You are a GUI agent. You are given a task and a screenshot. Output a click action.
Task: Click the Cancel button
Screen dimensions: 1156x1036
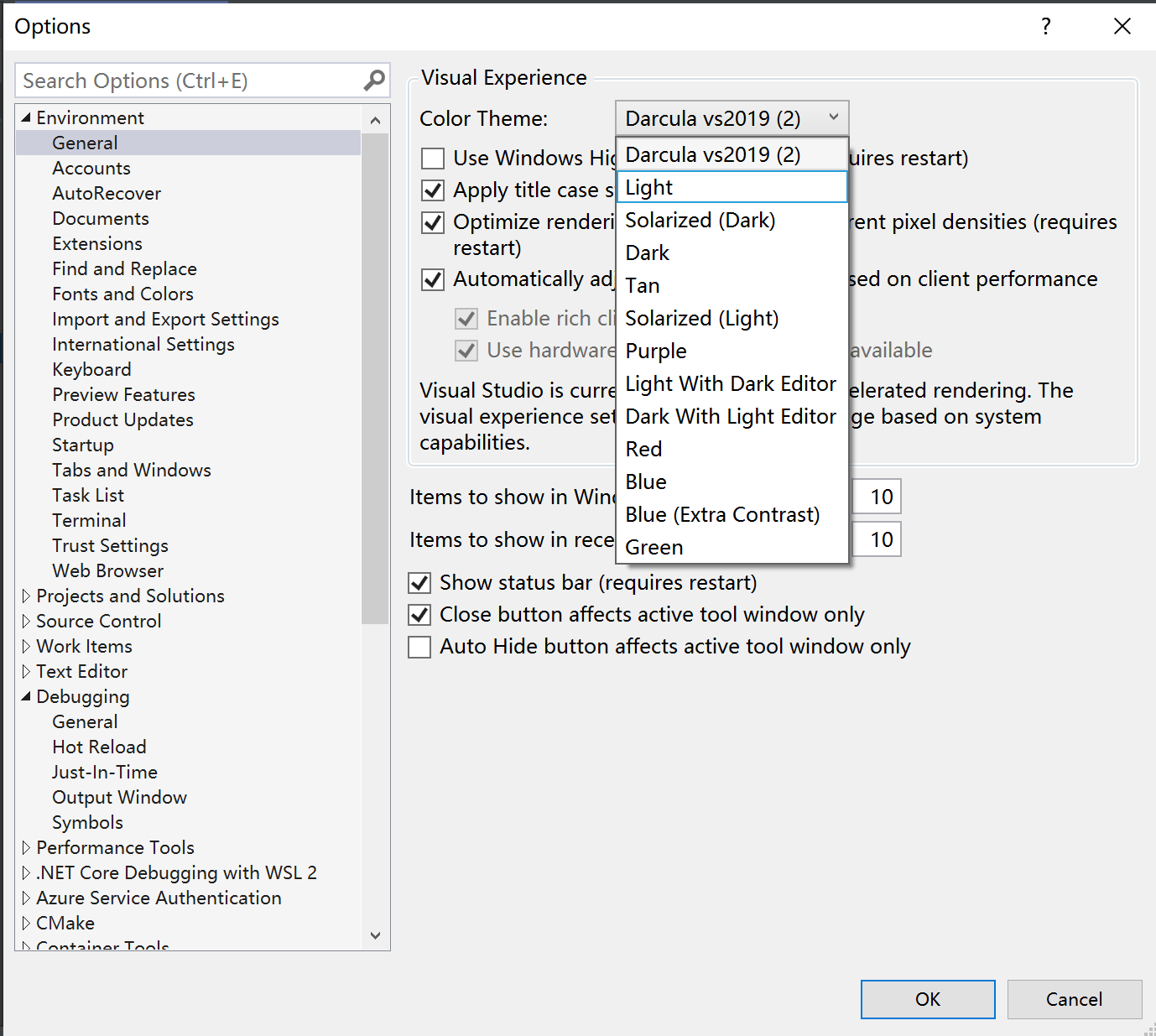(x=1075, y=999)
